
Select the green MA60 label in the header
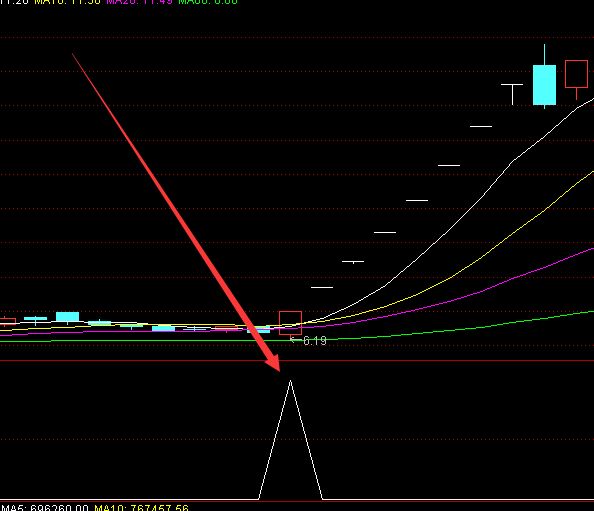coord(208,2)
